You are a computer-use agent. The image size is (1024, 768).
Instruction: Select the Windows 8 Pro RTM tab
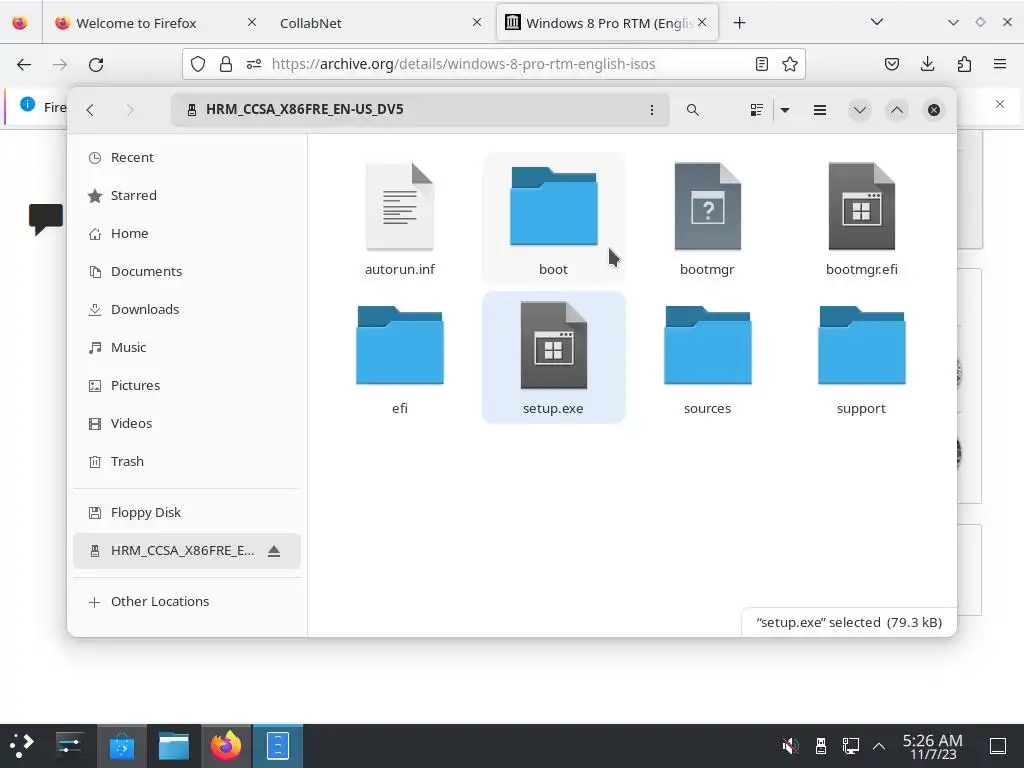click(x=607, y=23)
